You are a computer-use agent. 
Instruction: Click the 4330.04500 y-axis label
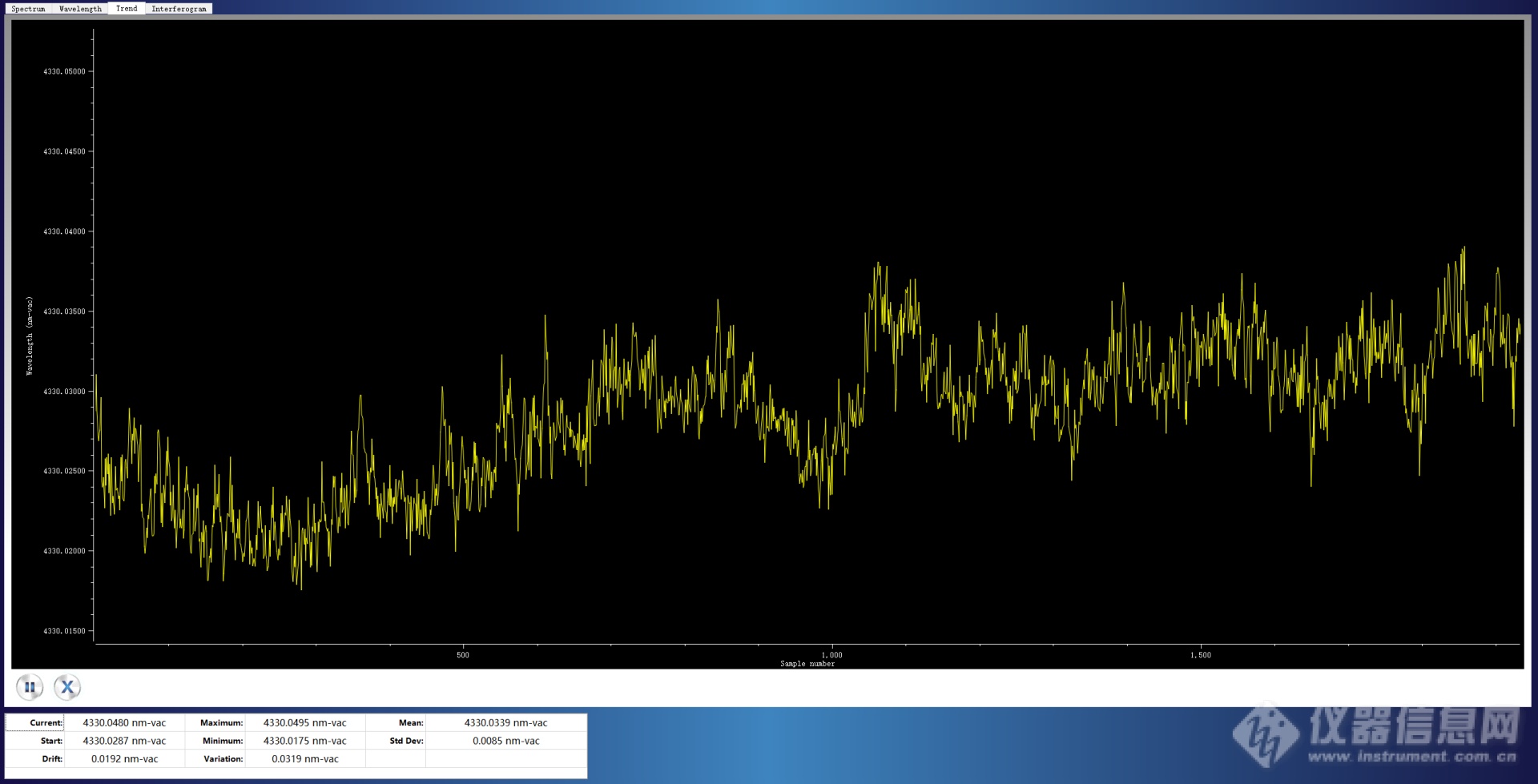point(64,151)
